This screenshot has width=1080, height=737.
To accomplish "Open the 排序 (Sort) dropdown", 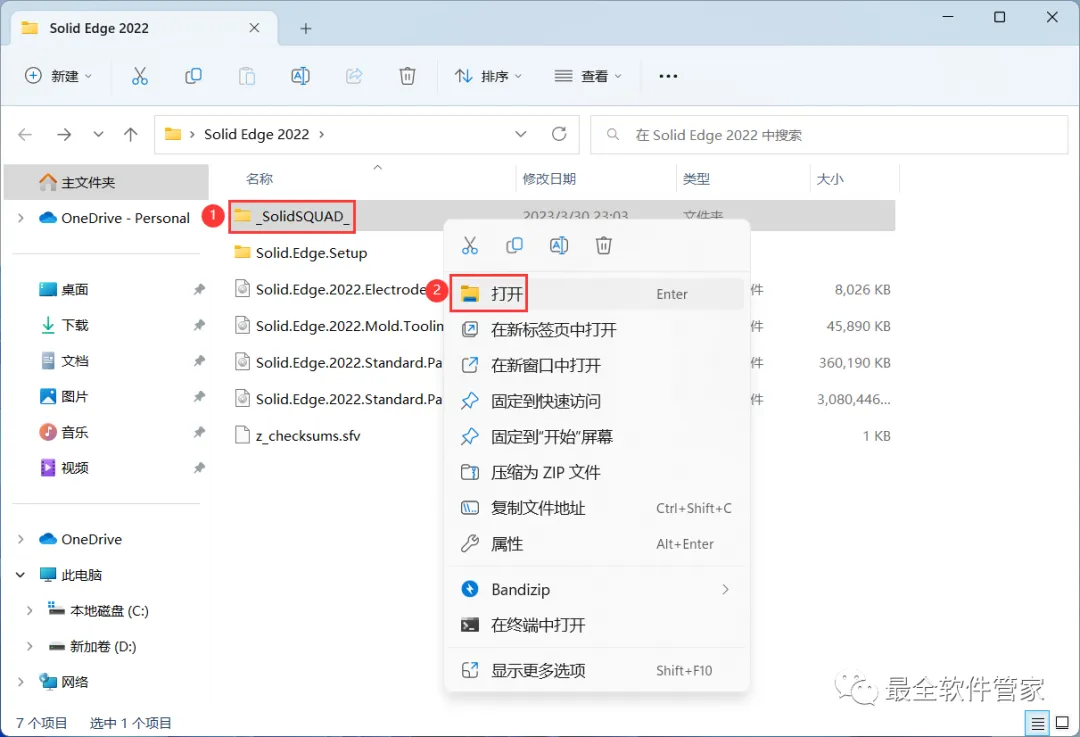I will (488, 76).
